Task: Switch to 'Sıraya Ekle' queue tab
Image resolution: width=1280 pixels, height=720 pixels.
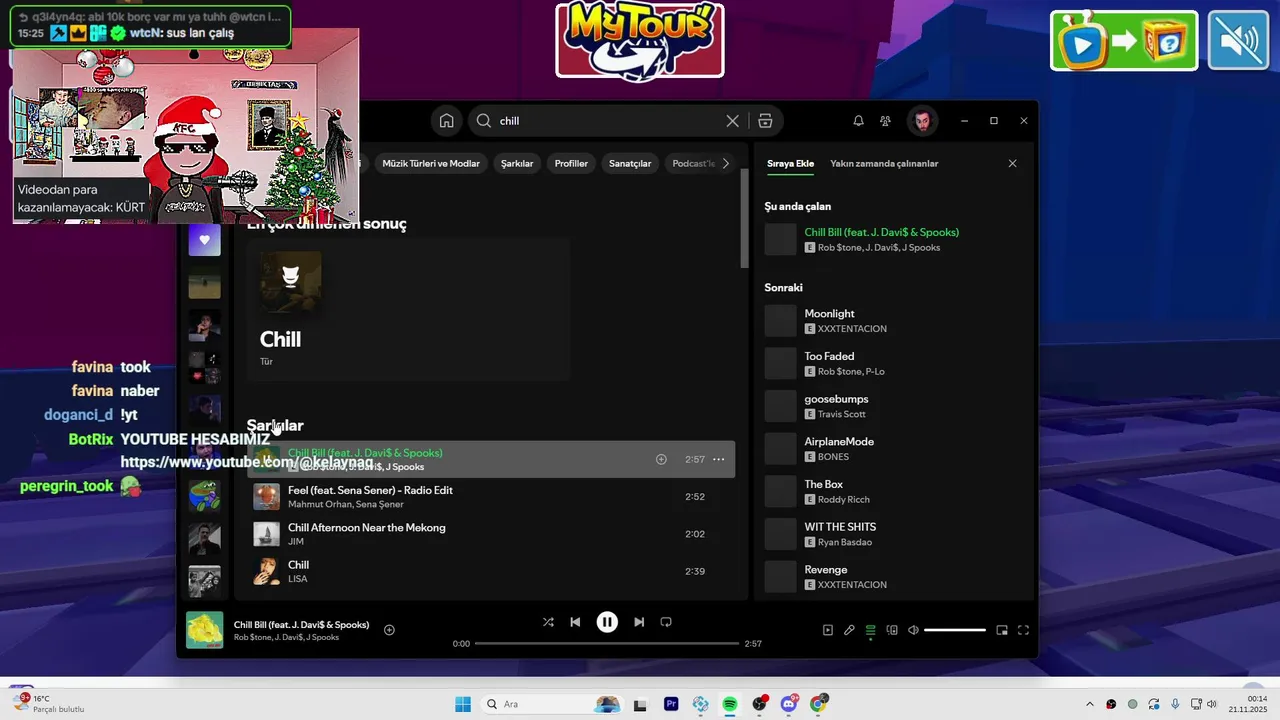Action: (x=790, y=163)
